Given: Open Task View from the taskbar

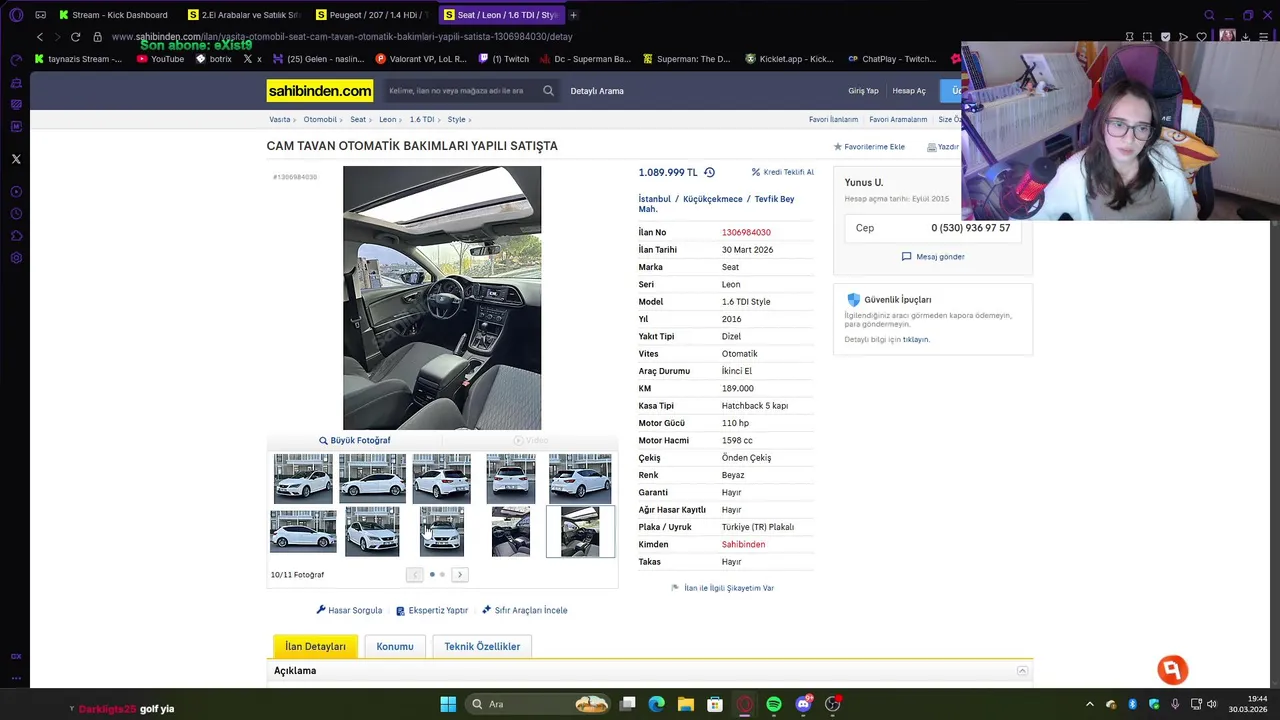Looking at the screenshot, I should [627, 704].
